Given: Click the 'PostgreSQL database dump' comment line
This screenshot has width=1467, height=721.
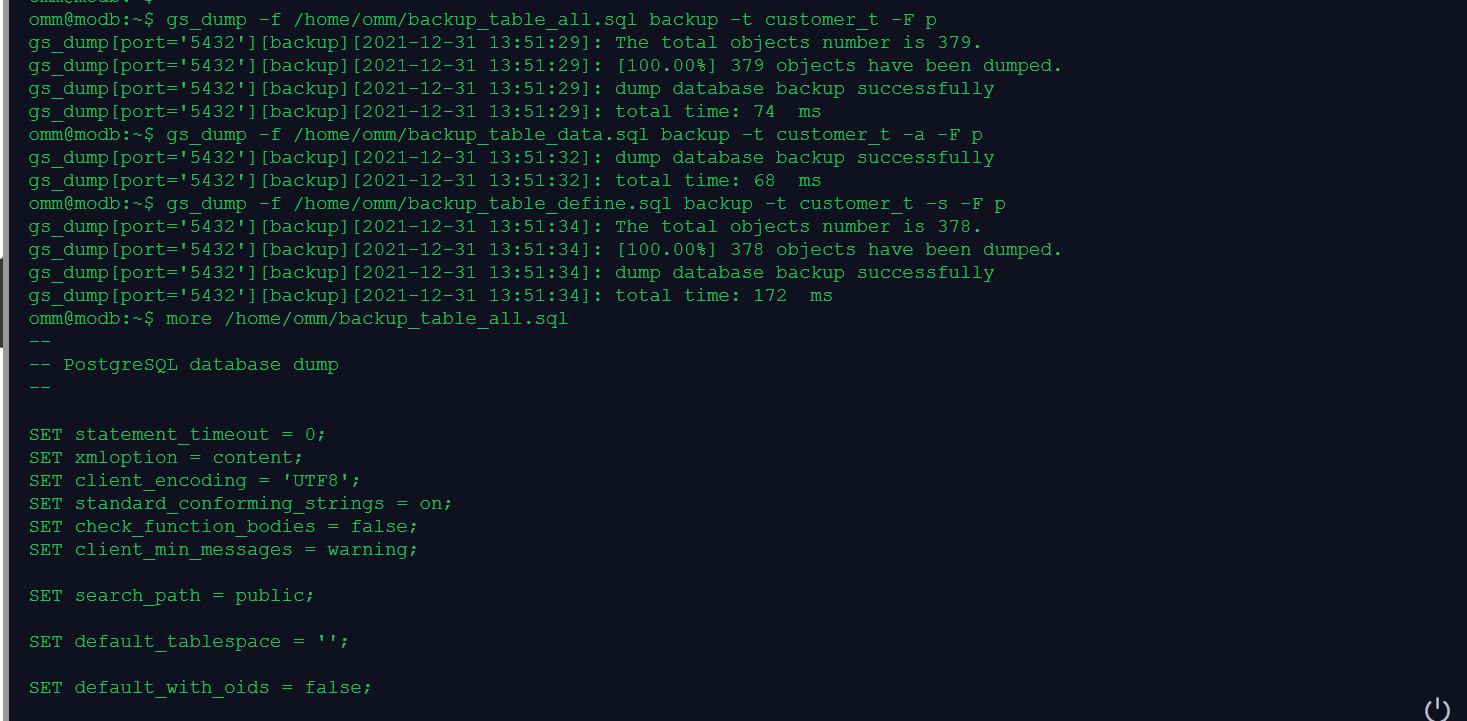Looking at the screenshot, I should 184,364.
